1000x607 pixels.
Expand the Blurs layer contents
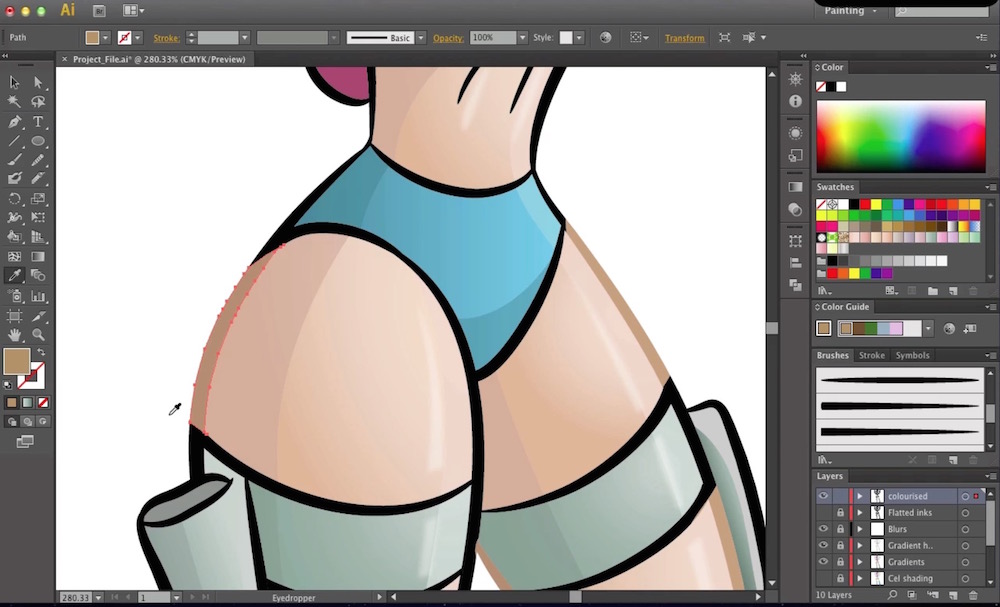tap(860, 529)
